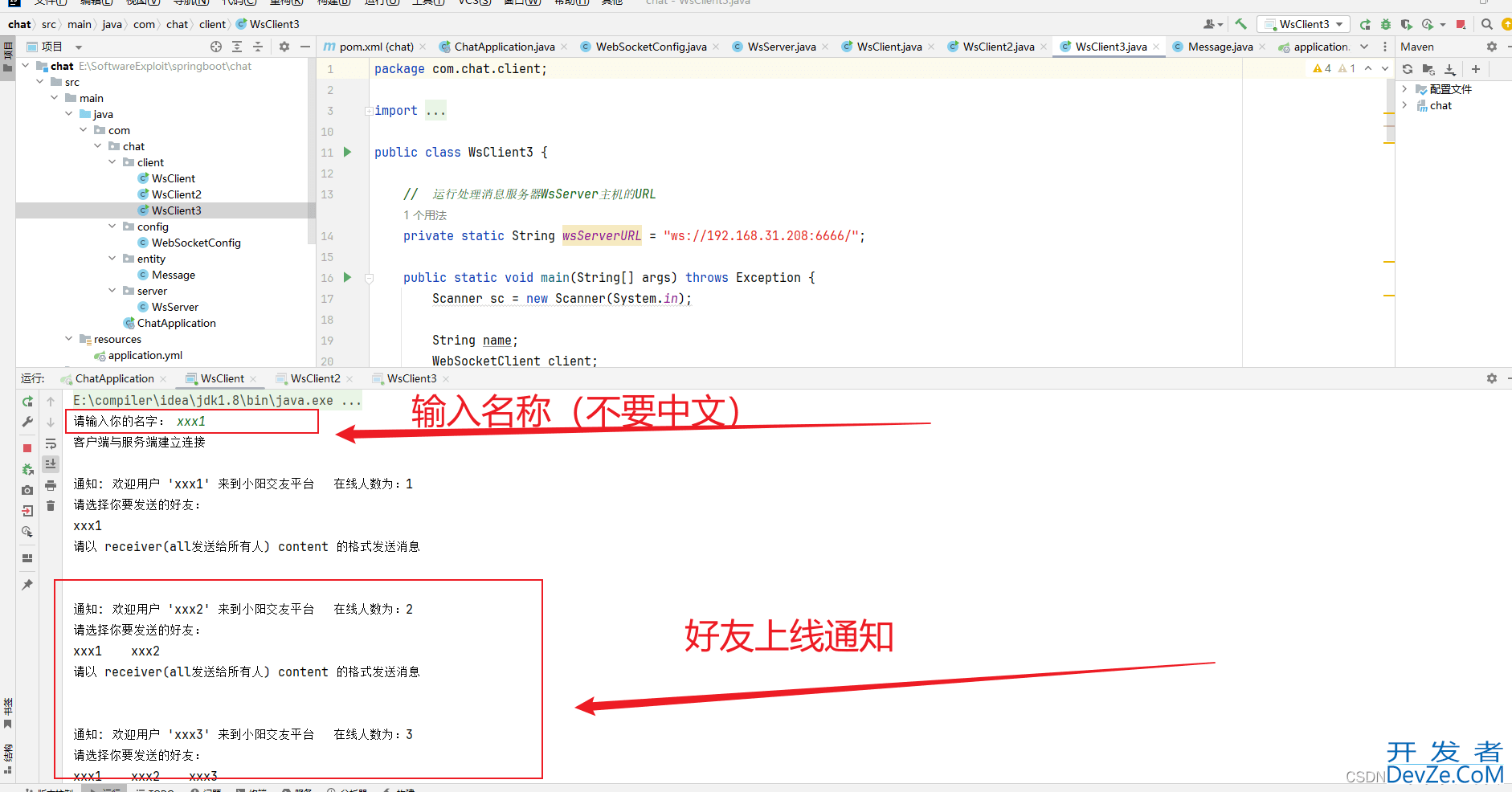Image resolution: width=1512 pixels, height=792 pixels.
Task: Close the WsClient2.java editor tab
Action: [x=1044, y=47]
